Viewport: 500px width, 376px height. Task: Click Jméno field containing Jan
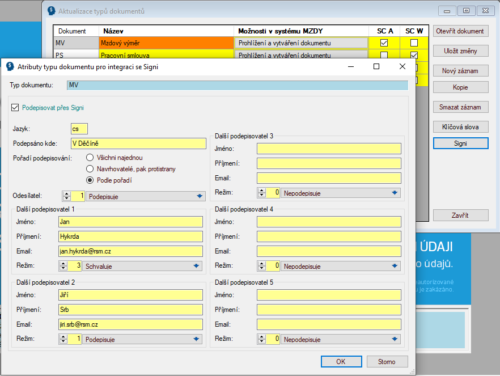[x=130, y=222]
